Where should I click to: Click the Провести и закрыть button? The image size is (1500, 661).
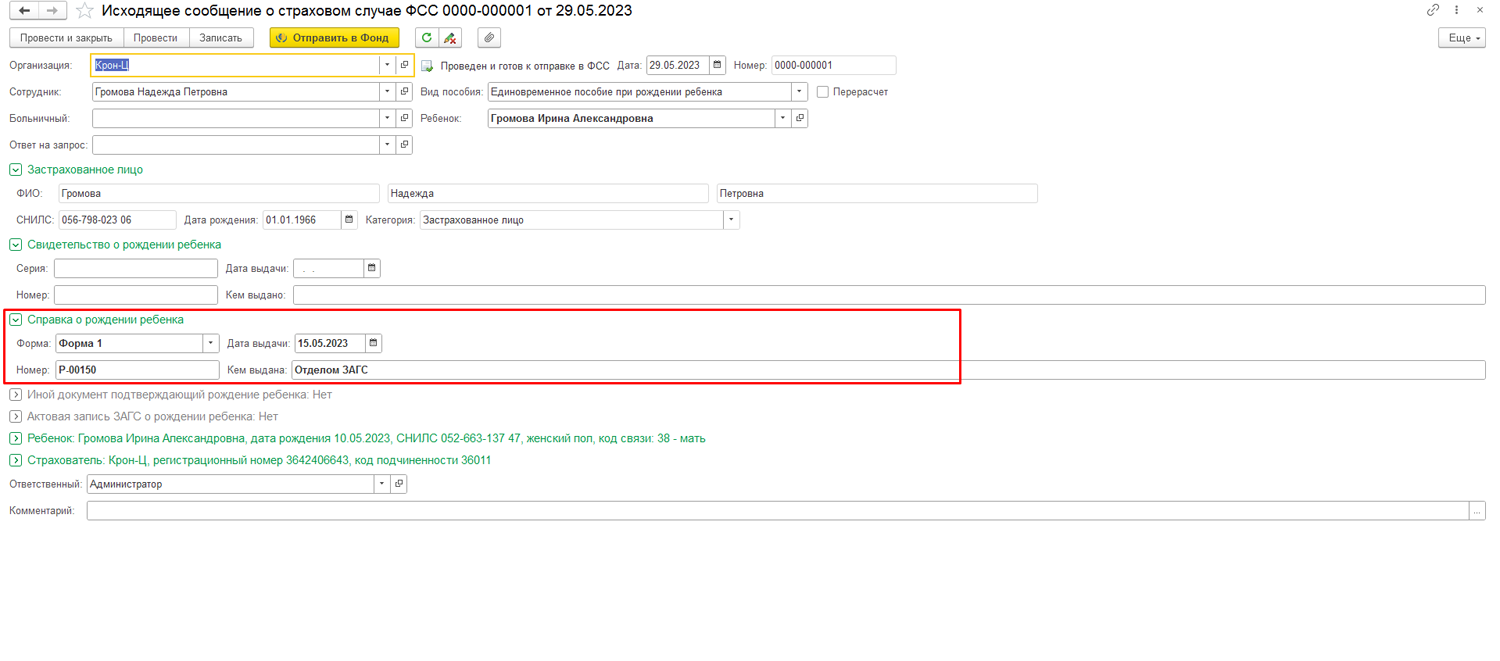[67, 38]
